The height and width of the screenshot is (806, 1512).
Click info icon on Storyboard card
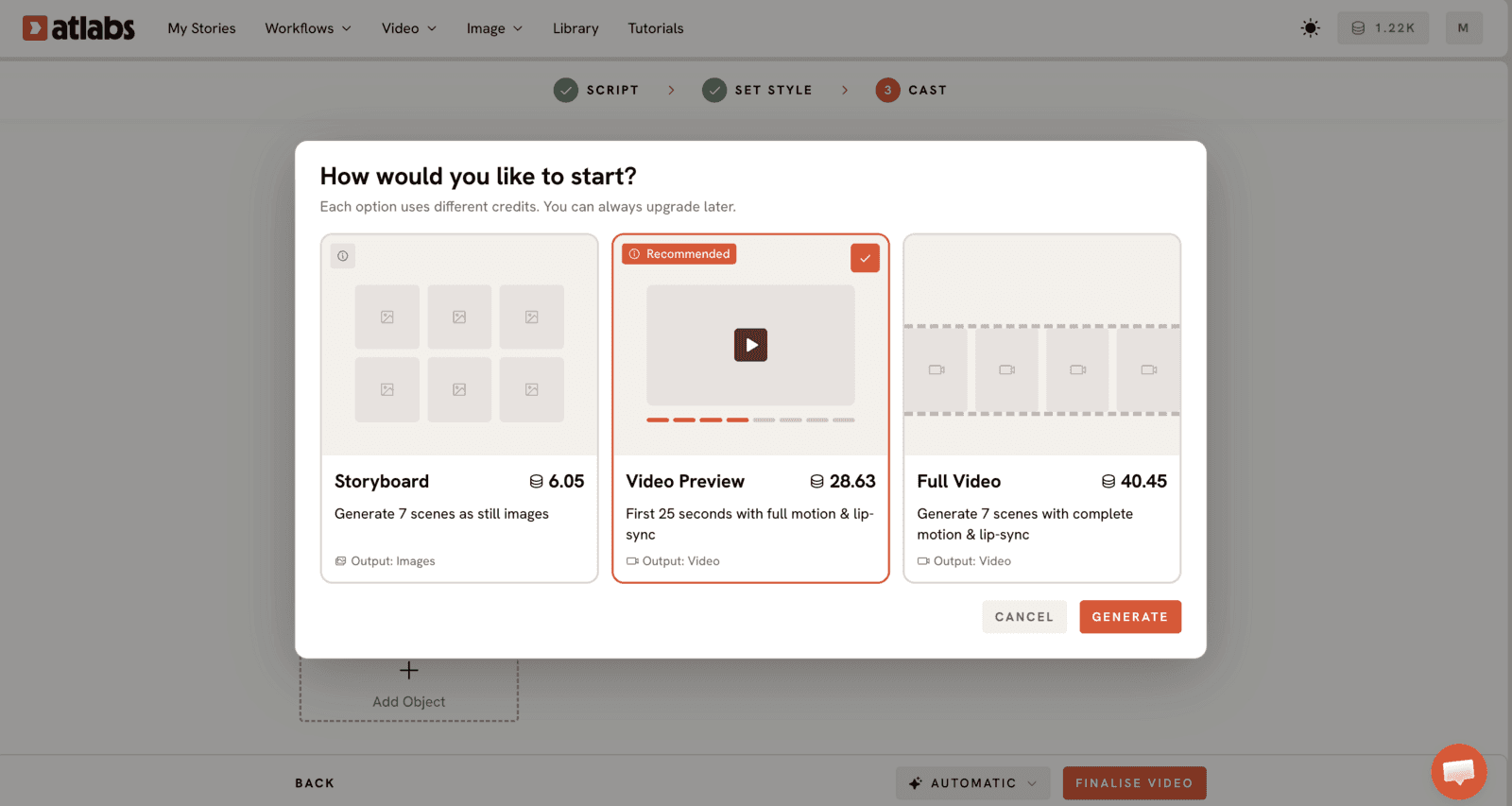coord(343,256)
